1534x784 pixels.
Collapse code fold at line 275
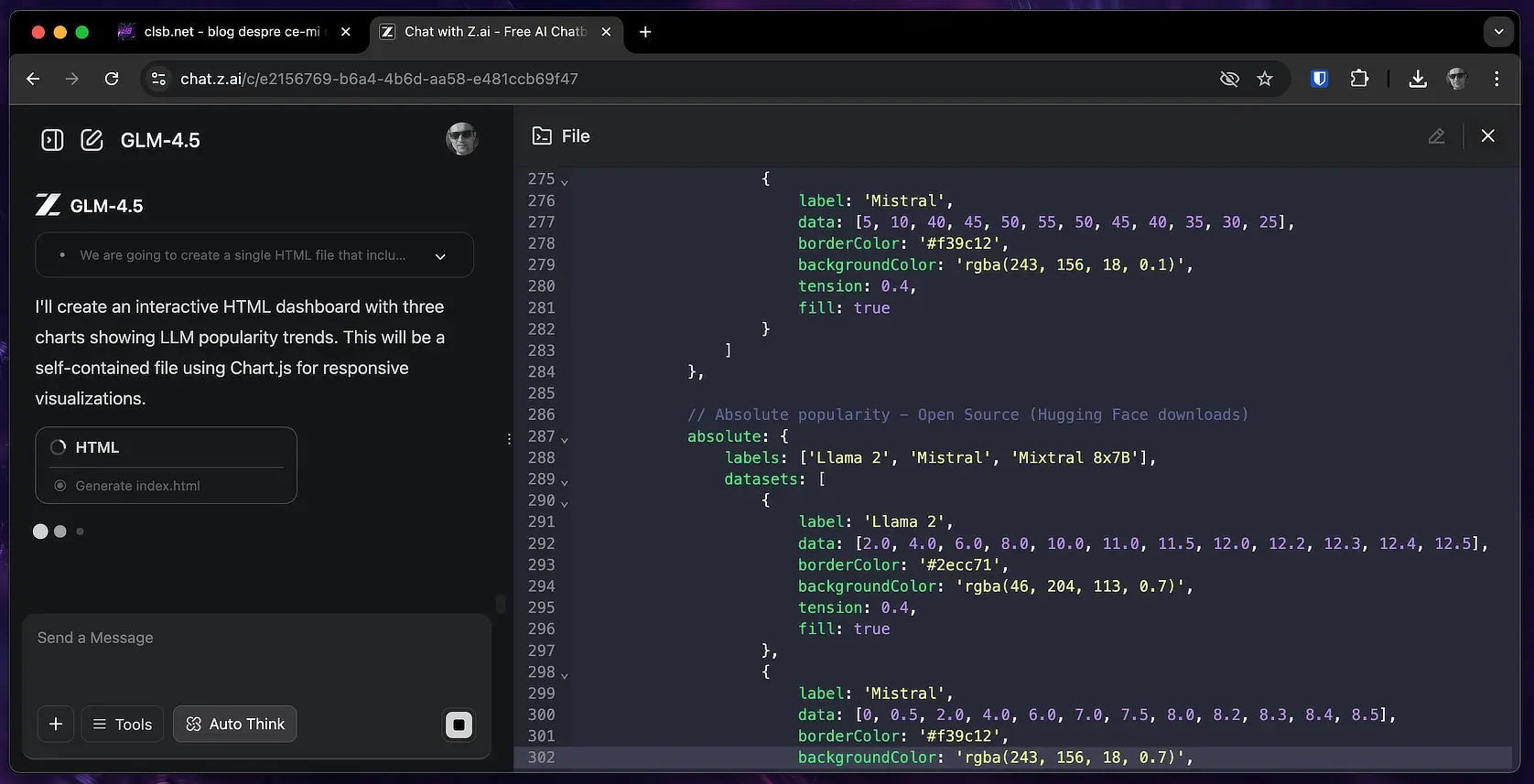pos(565,181)
